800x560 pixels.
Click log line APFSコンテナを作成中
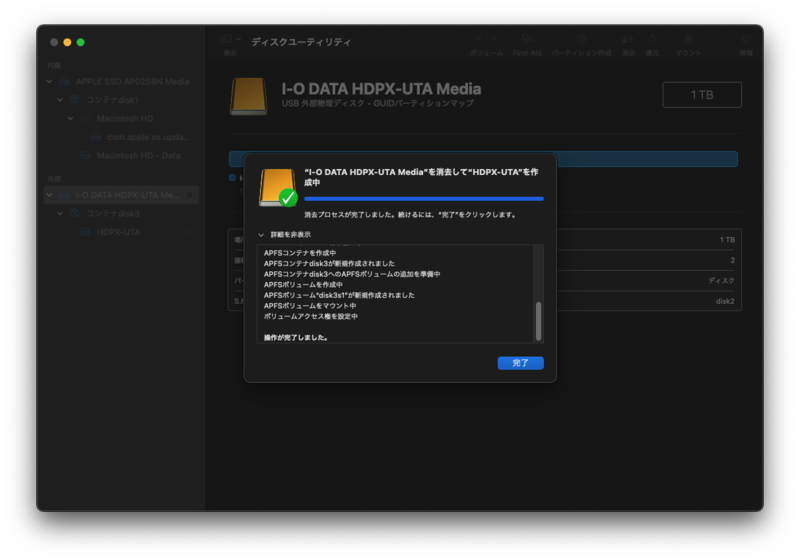300,253
